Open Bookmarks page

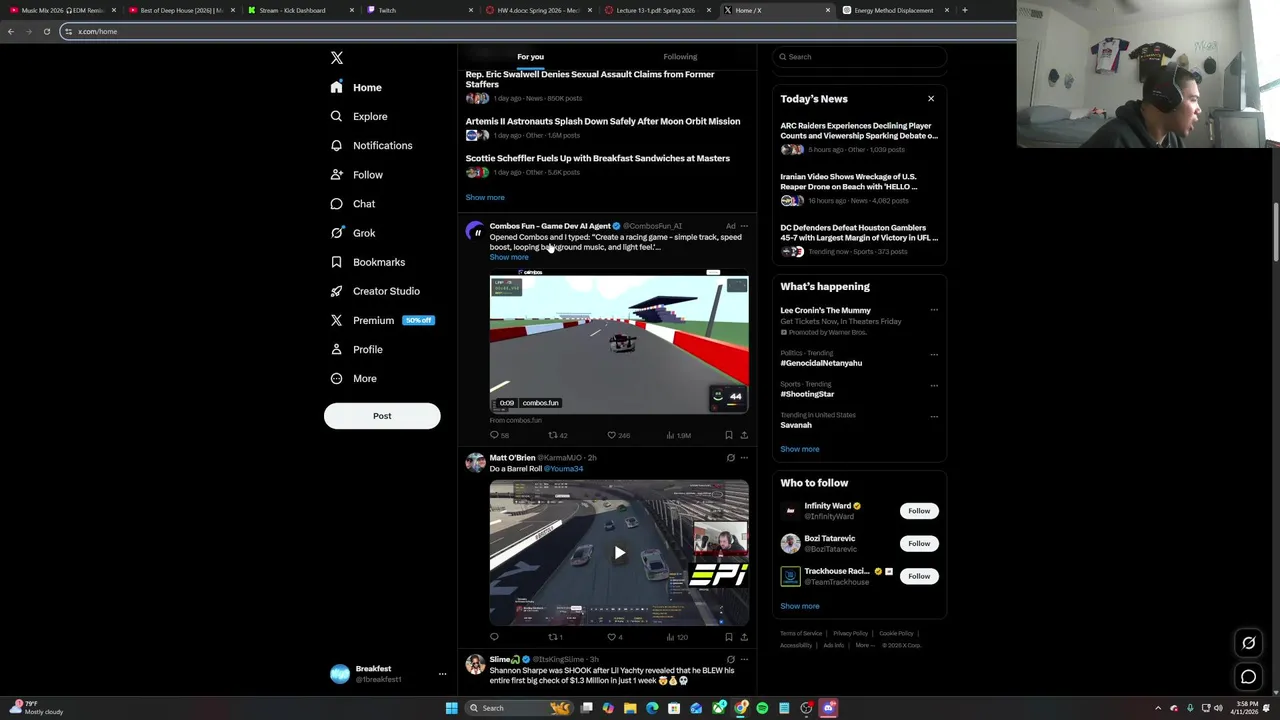[x=368, y=262]
